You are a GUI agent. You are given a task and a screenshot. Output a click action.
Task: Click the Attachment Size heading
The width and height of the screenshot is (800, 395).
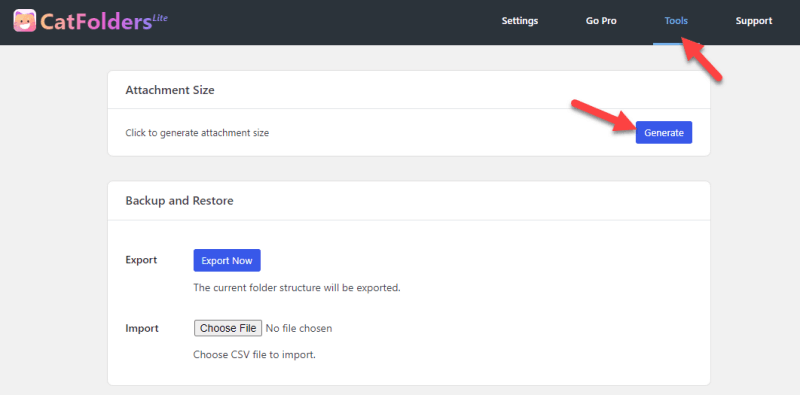coord(170,90)
